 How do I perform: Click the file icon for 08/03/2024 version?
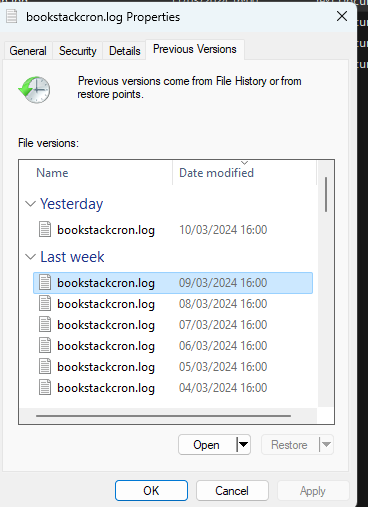(x=45, y=303)
